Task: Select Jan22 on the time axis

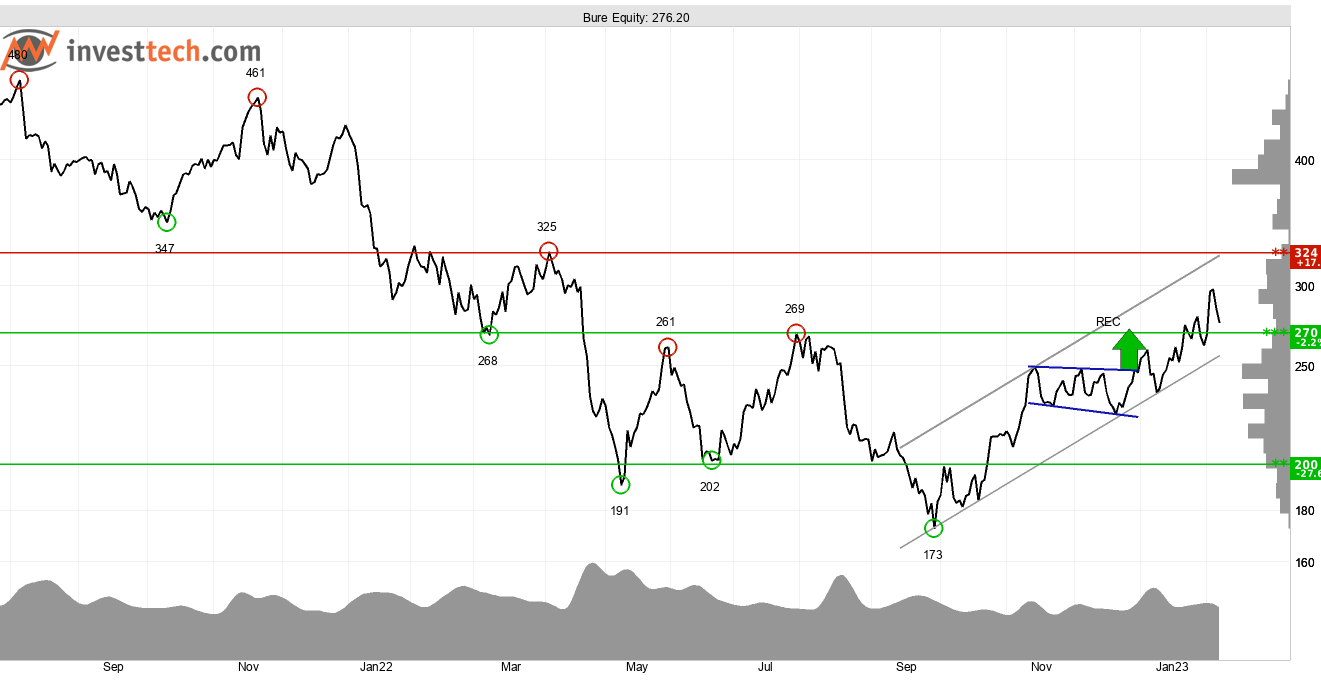Action: 376,667
